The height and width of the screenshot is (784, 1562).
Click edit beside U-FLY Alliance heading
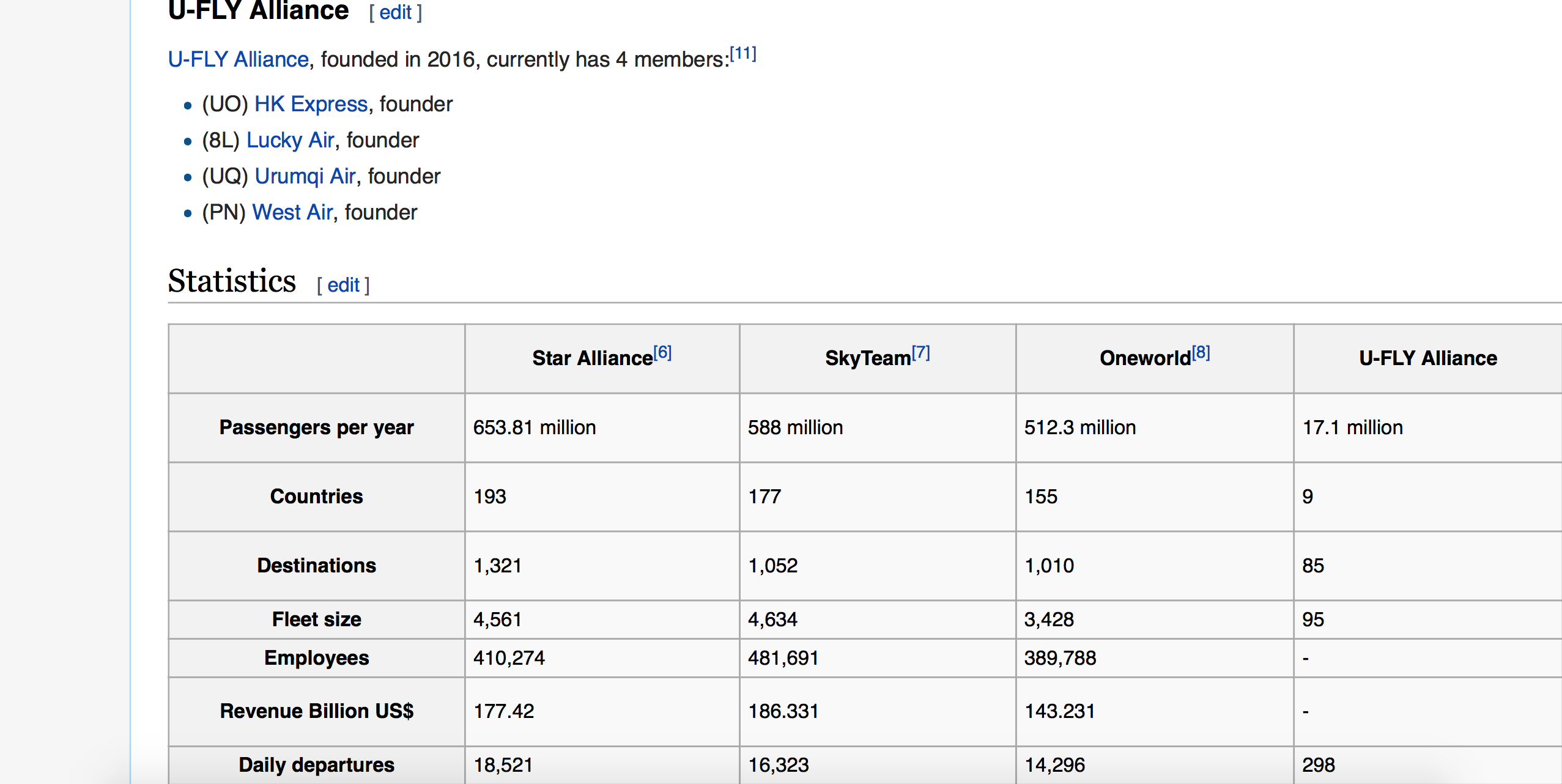click(x=395, y=12)
